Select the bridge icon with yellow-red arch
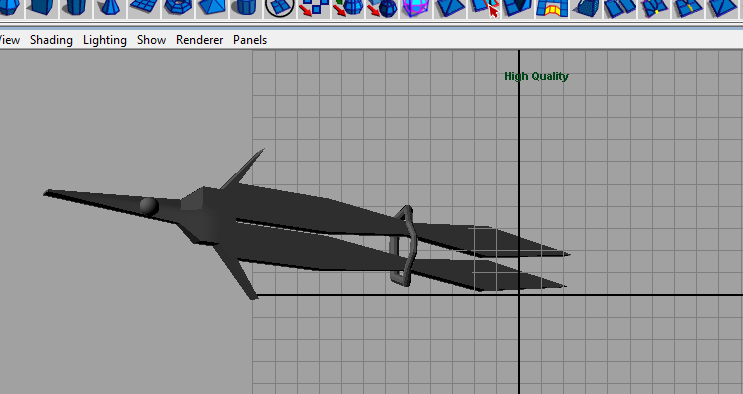The width and height of the screenshot is (743, 394). pos(551,8)
